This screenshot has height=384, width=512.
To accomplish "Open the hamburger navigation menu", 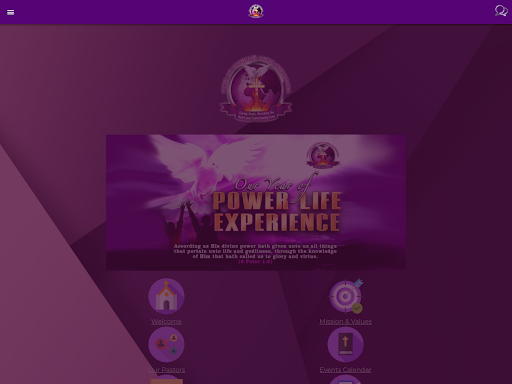I will [10, 12].
